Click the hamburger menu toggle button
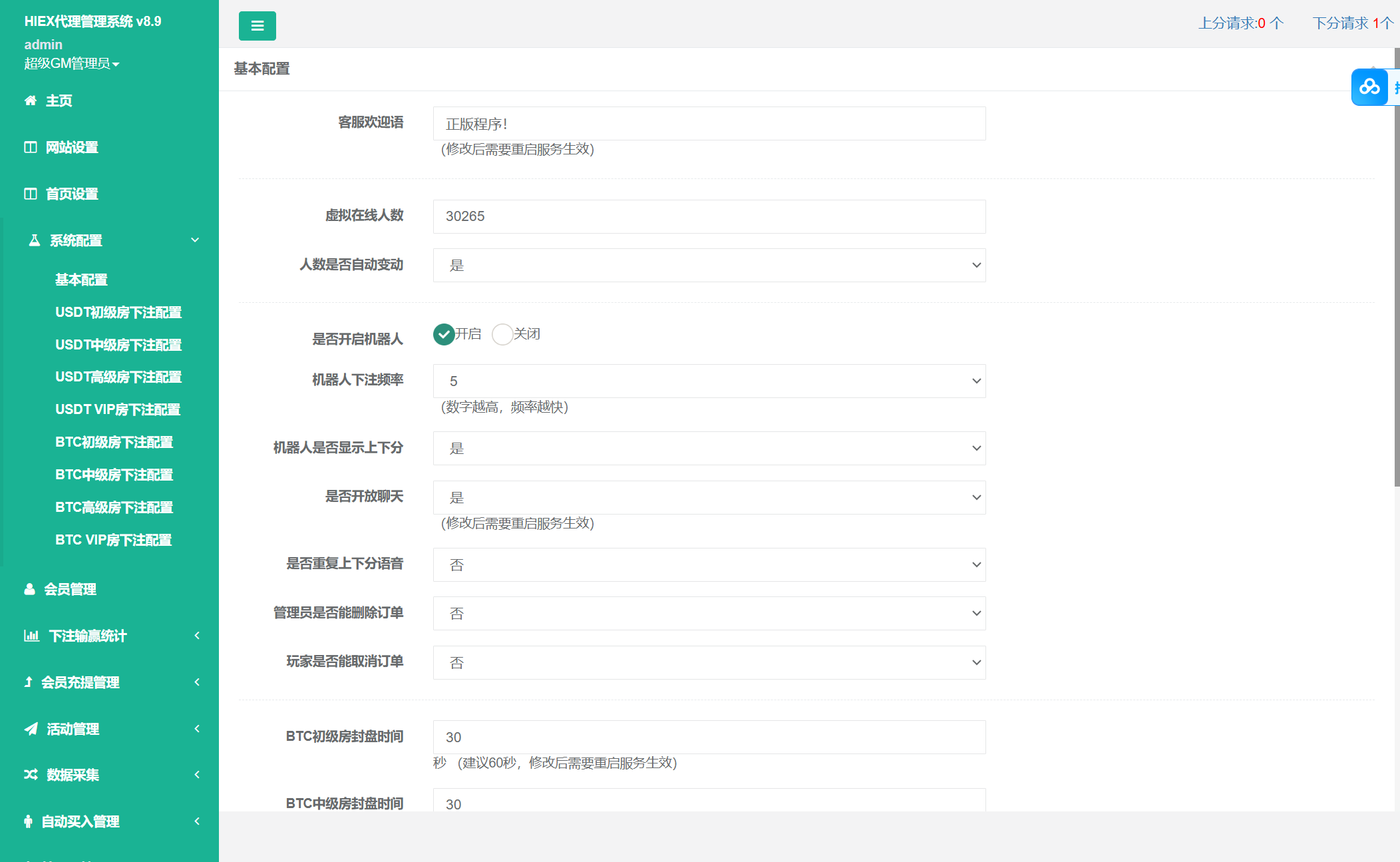This screenshot has width=1400, height=862. click(x=257, y=26)
